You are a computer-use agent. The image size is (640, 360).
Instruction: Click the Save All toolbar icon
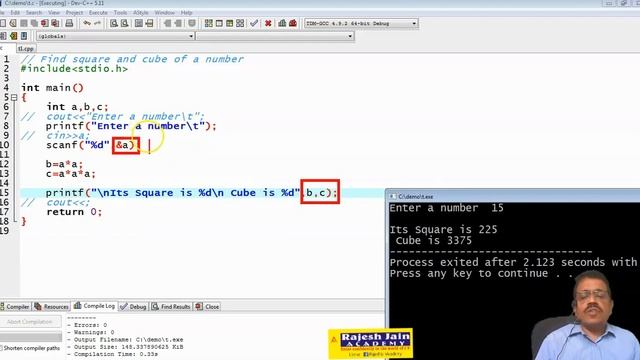(34, 23)
